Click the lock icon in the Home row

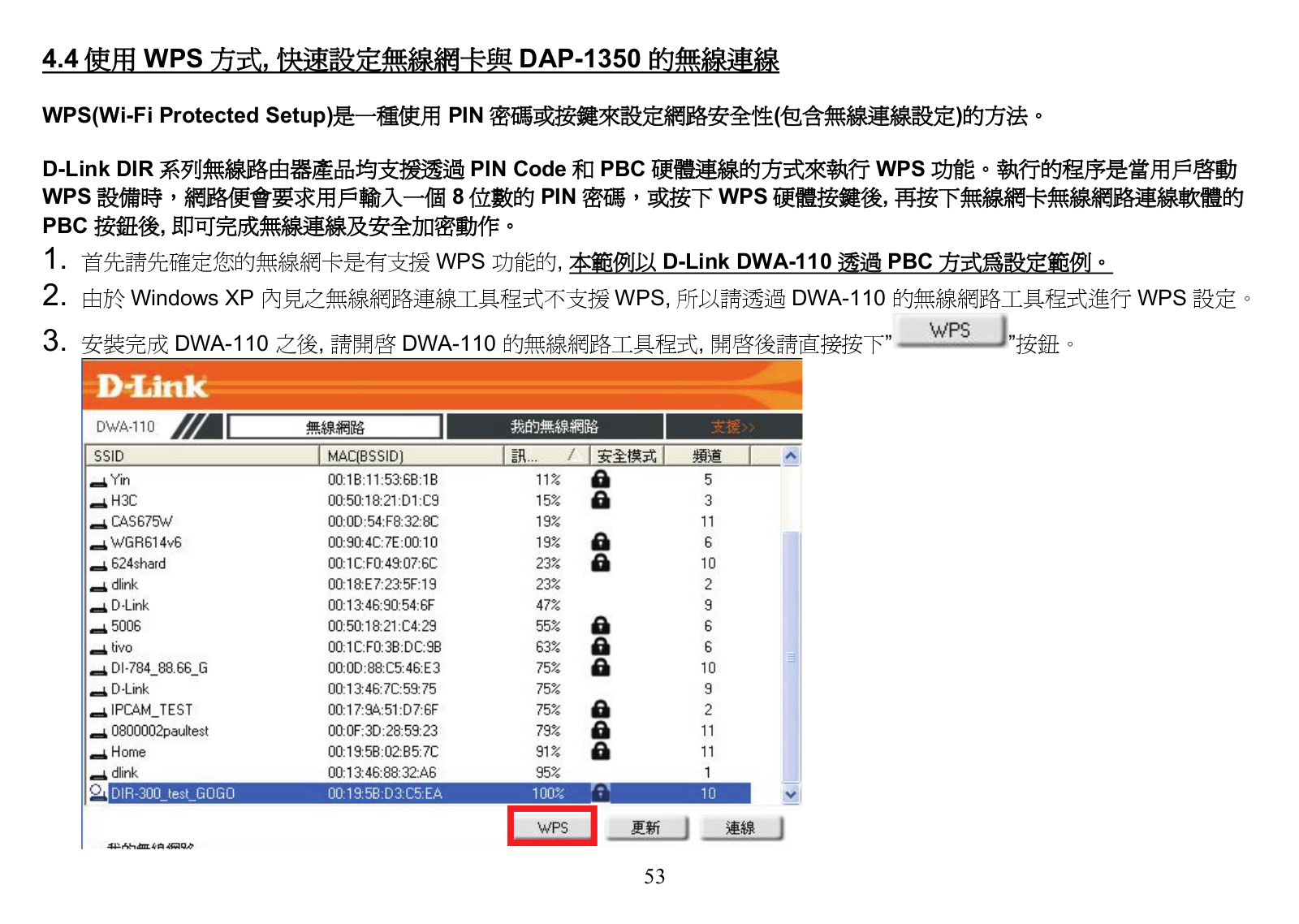click(x=601, y=751)
